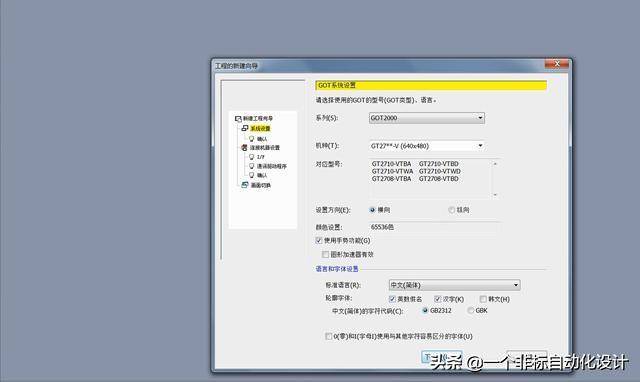Viewport: 640px width, 382px height.
Task: Open the 标准语言(R) 中文(简体) dropdown
Action: coord(455,285)
